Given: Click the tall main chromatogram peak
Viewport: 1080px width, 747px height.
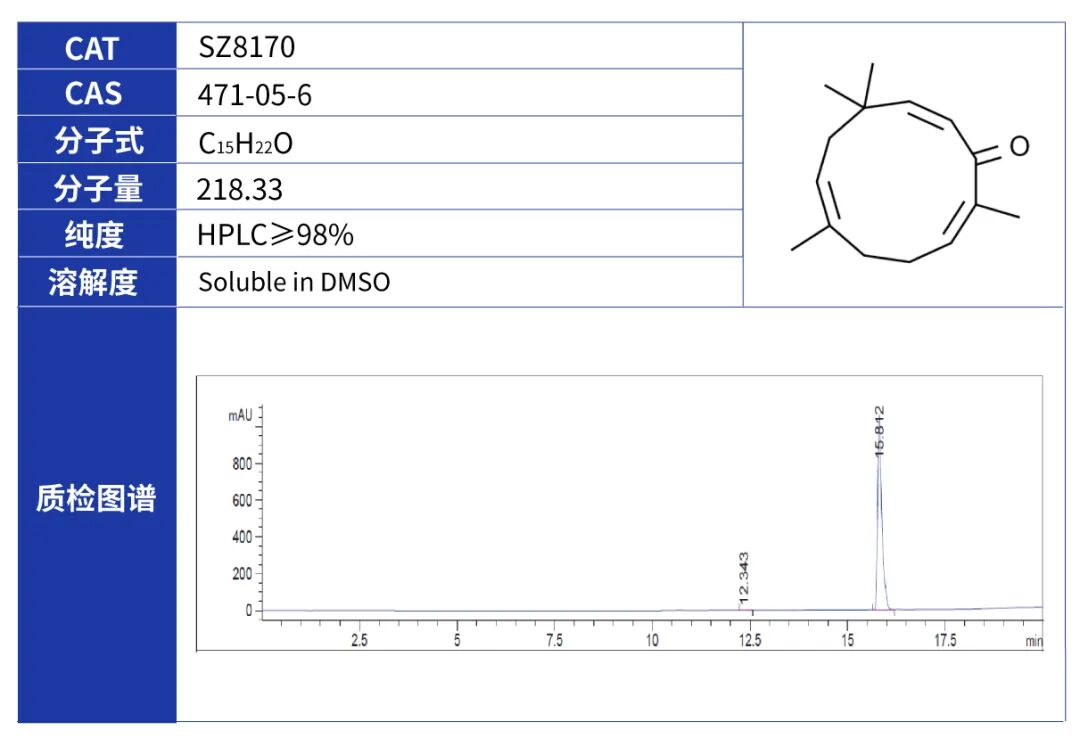Looking at the screenshot, I should (x=880, y=530).
